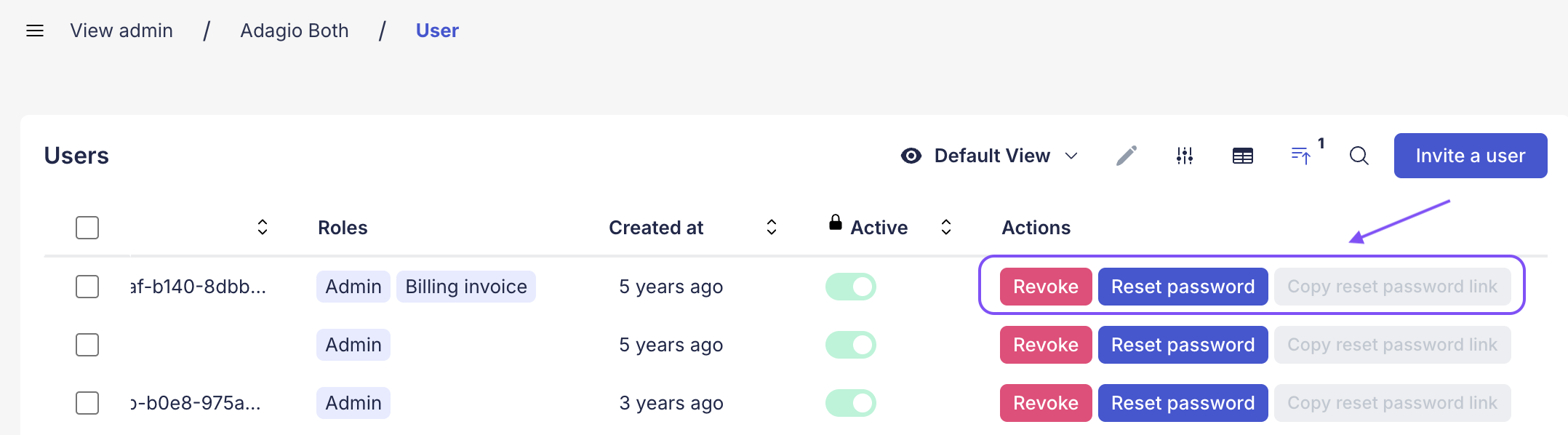Revoke the first user in list
The image size is (1568, 435).
[x=1045, y=287]
